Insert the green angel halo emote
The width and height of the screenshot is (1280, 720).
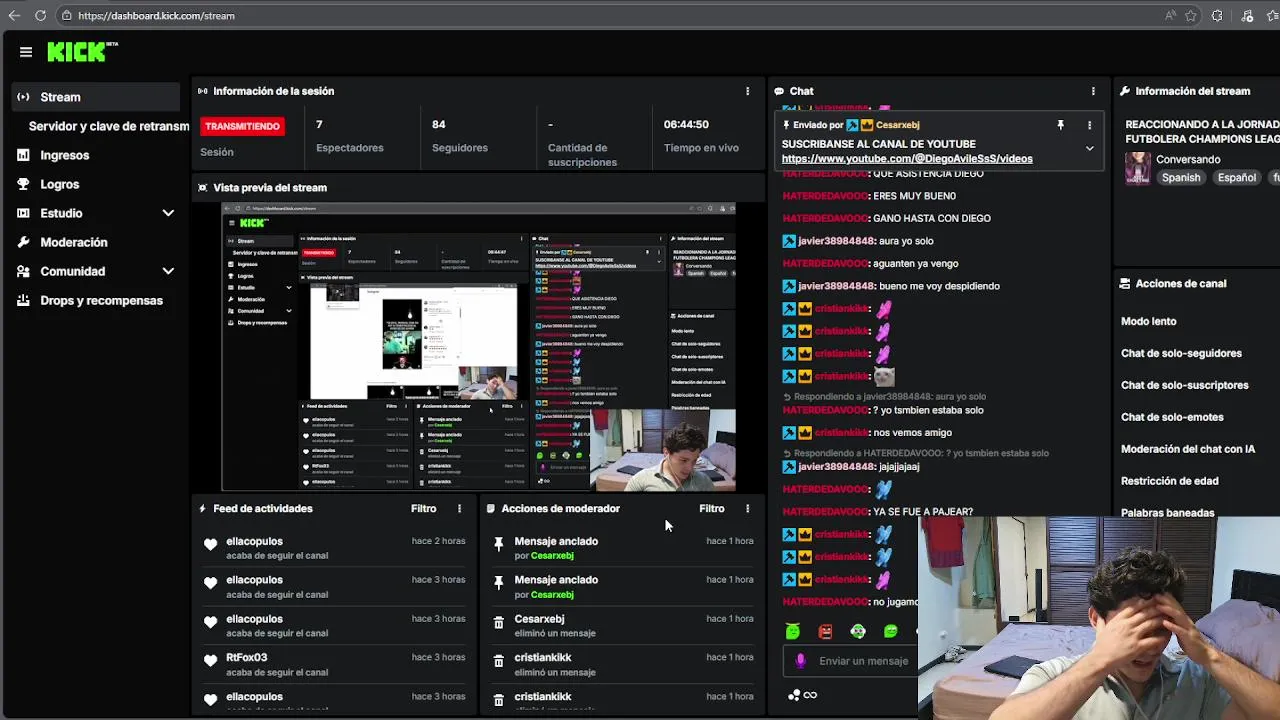[x=793, y=631]
